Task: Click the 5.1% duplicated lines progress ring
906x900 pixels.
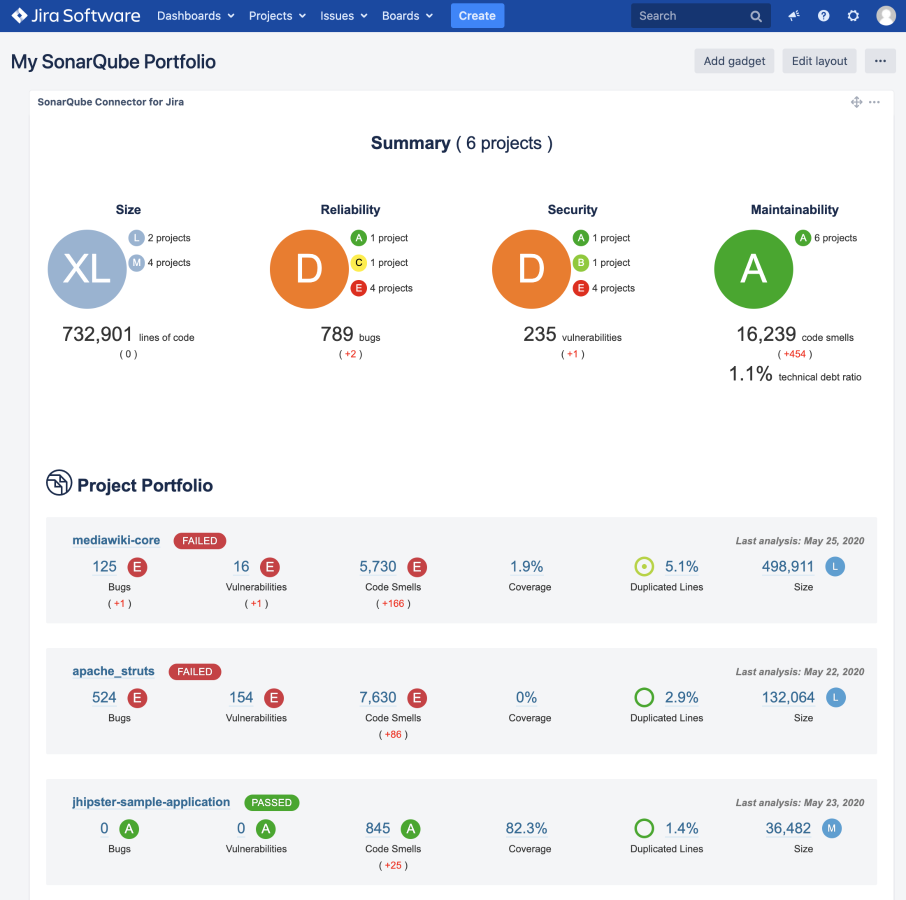Action: point(644,566)
